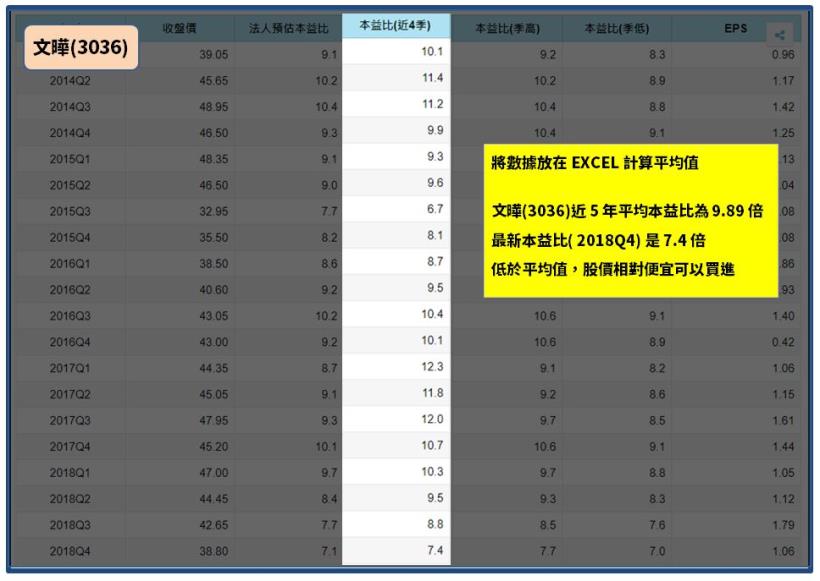Click the 2016Q4 row label

click(70, 342)
